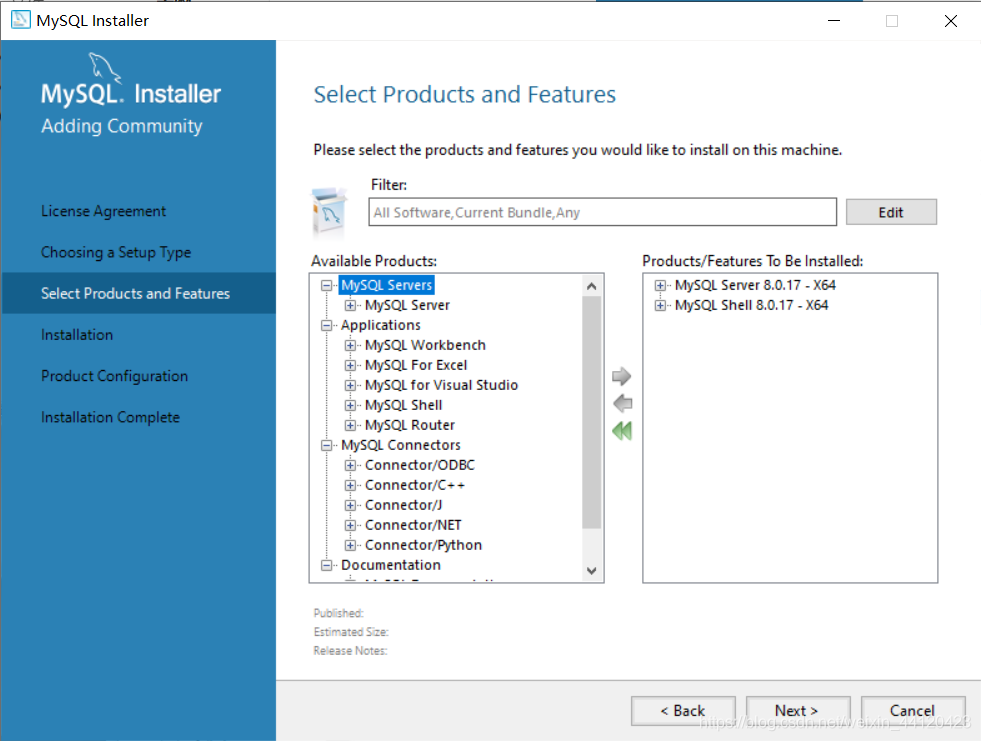Screen dimensions: 981x741
Task: Collapse the Applications tree node
Action: click(326, 325)
